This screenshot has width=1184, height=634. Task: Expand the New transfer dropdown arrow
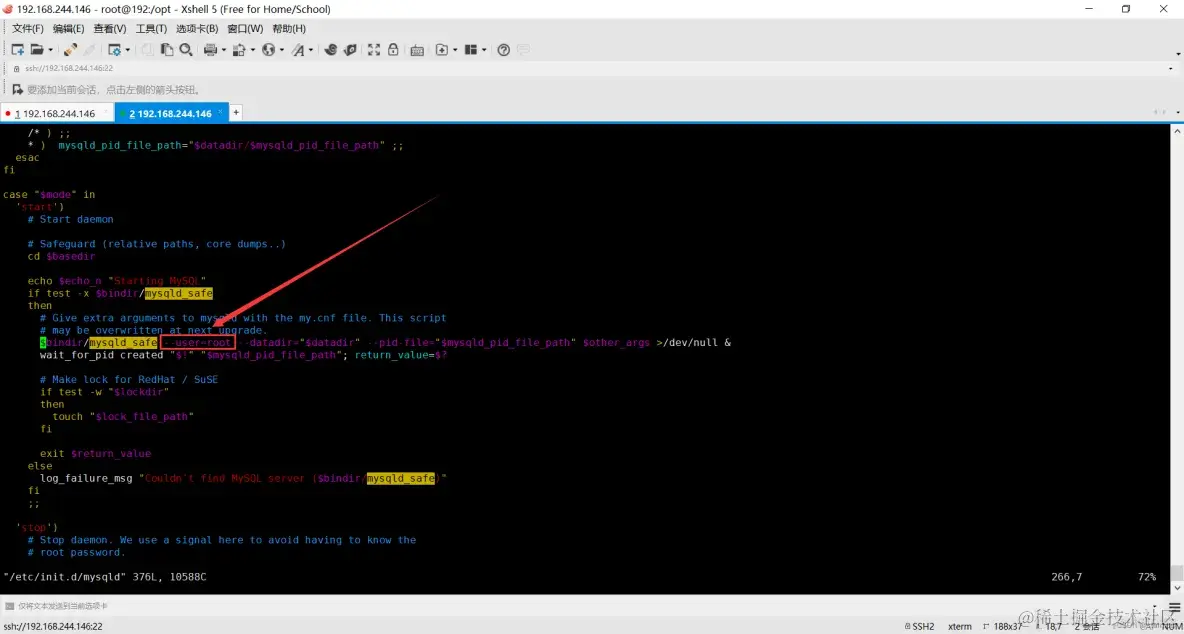[x=455, y=50]
